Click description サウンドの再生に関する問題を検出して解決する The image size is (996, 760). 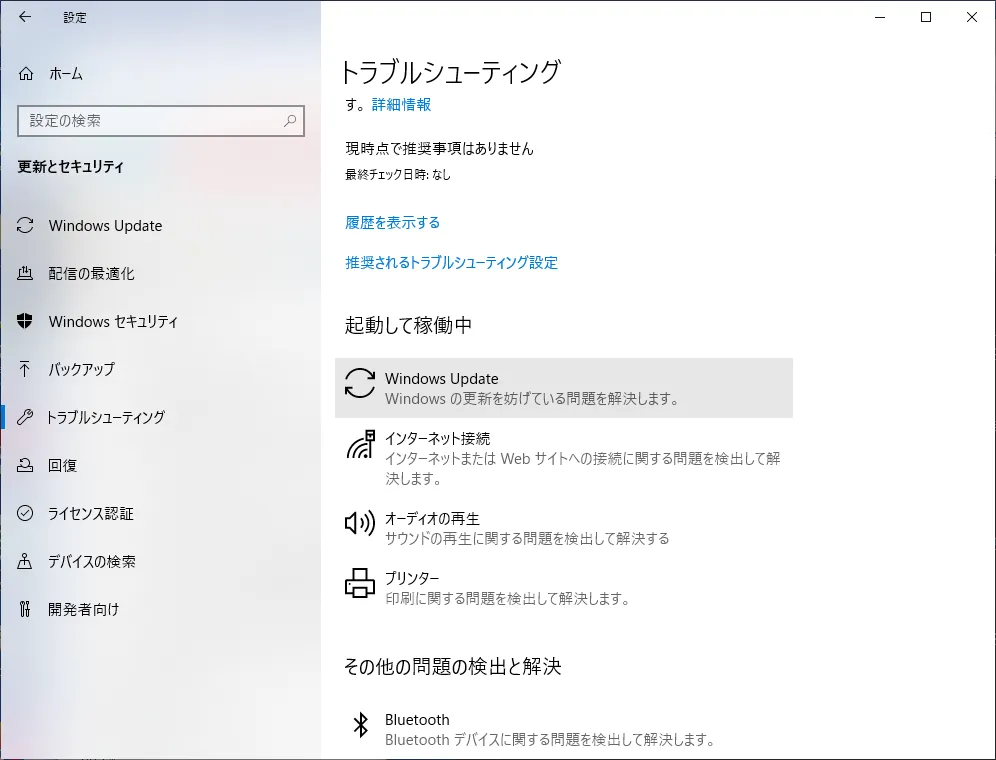click(x=527, y=539)
